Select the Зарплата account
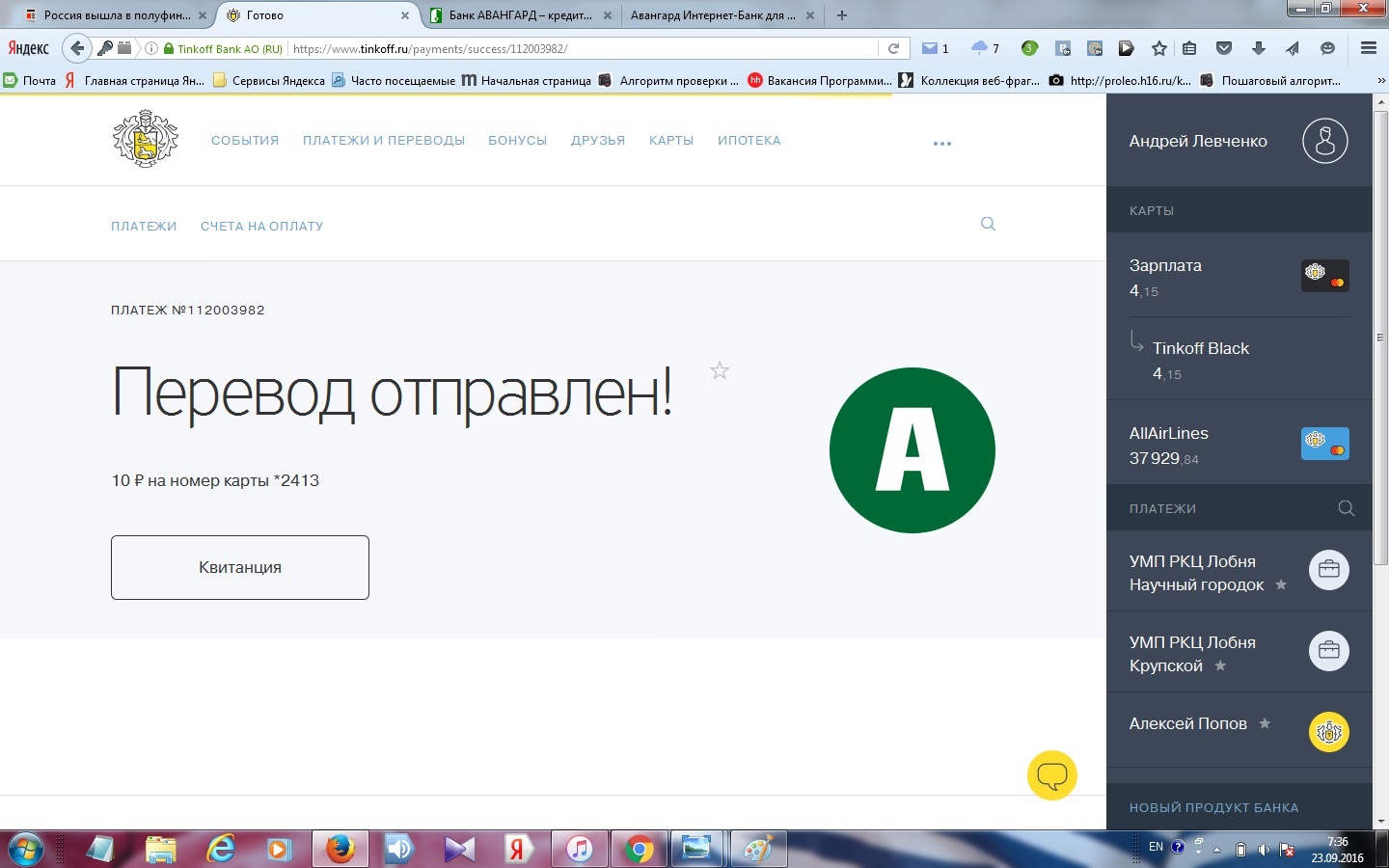 [x=1239, y=277]
